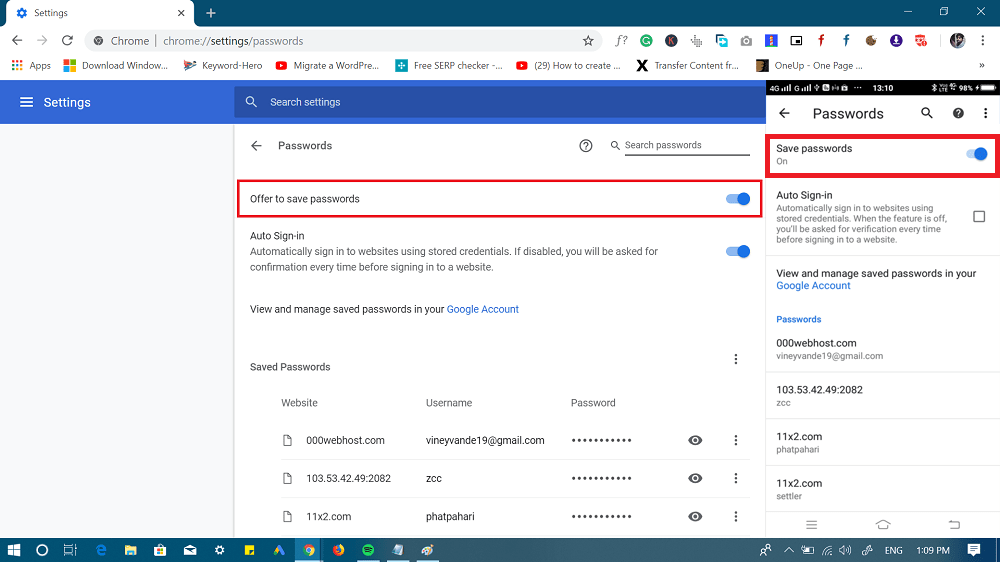Toggle desktop Auto Sign-in switch

[x=738, y=251]
